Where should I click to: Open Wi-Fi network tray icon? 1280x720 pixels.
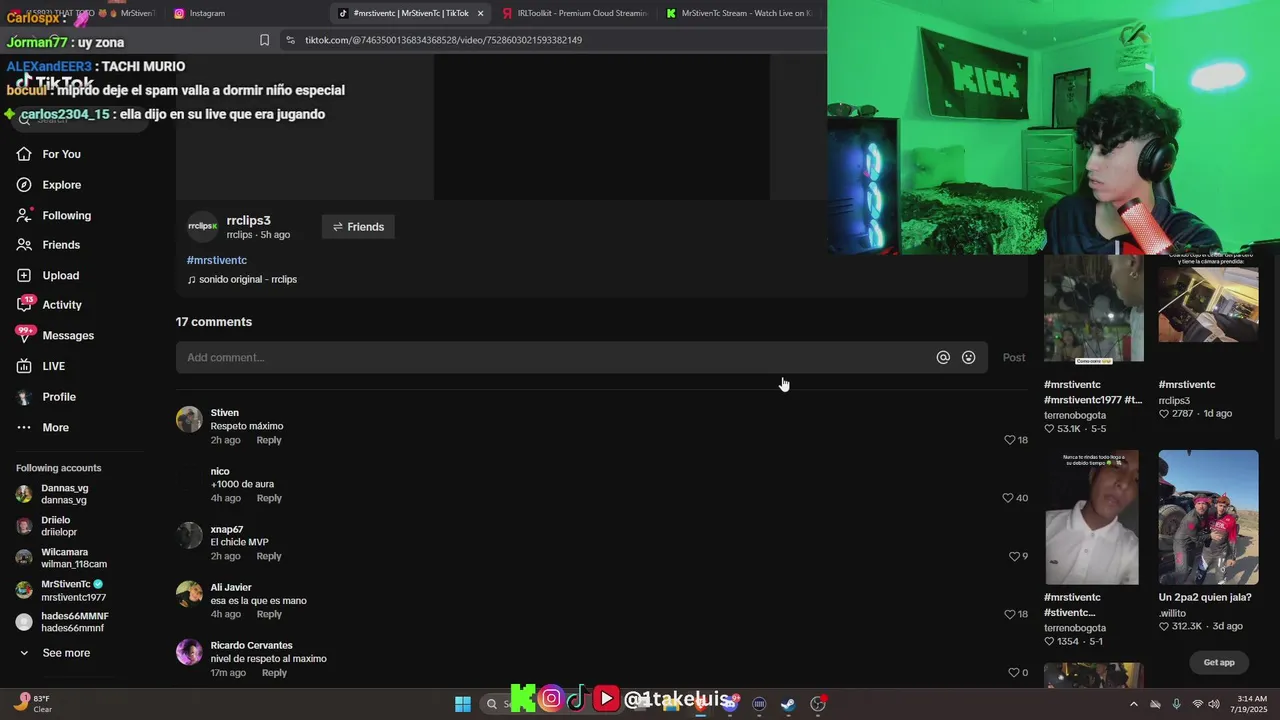point(1197,704)
